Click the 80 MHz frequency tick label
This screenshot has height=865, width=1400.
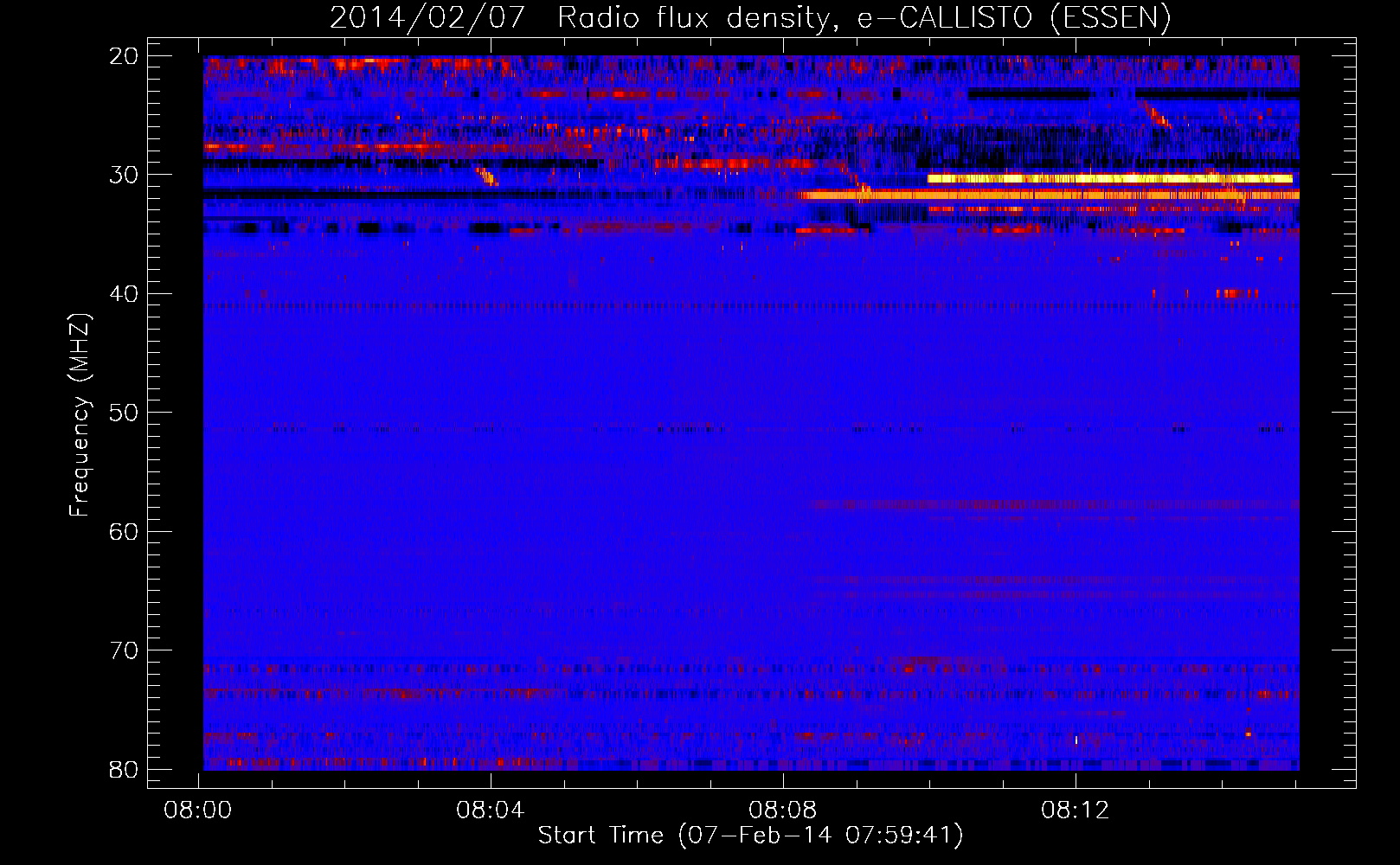[124, 770]
